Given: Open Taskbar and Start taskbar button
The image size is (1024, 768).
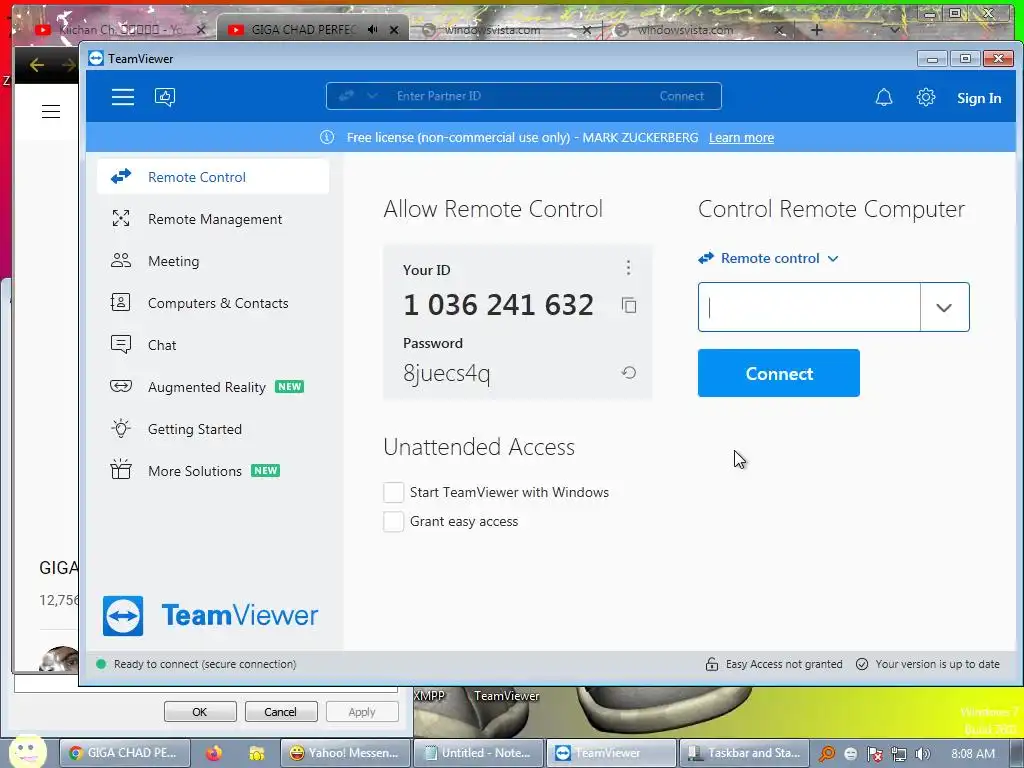Looking at the screenshot, I should 744,753.
